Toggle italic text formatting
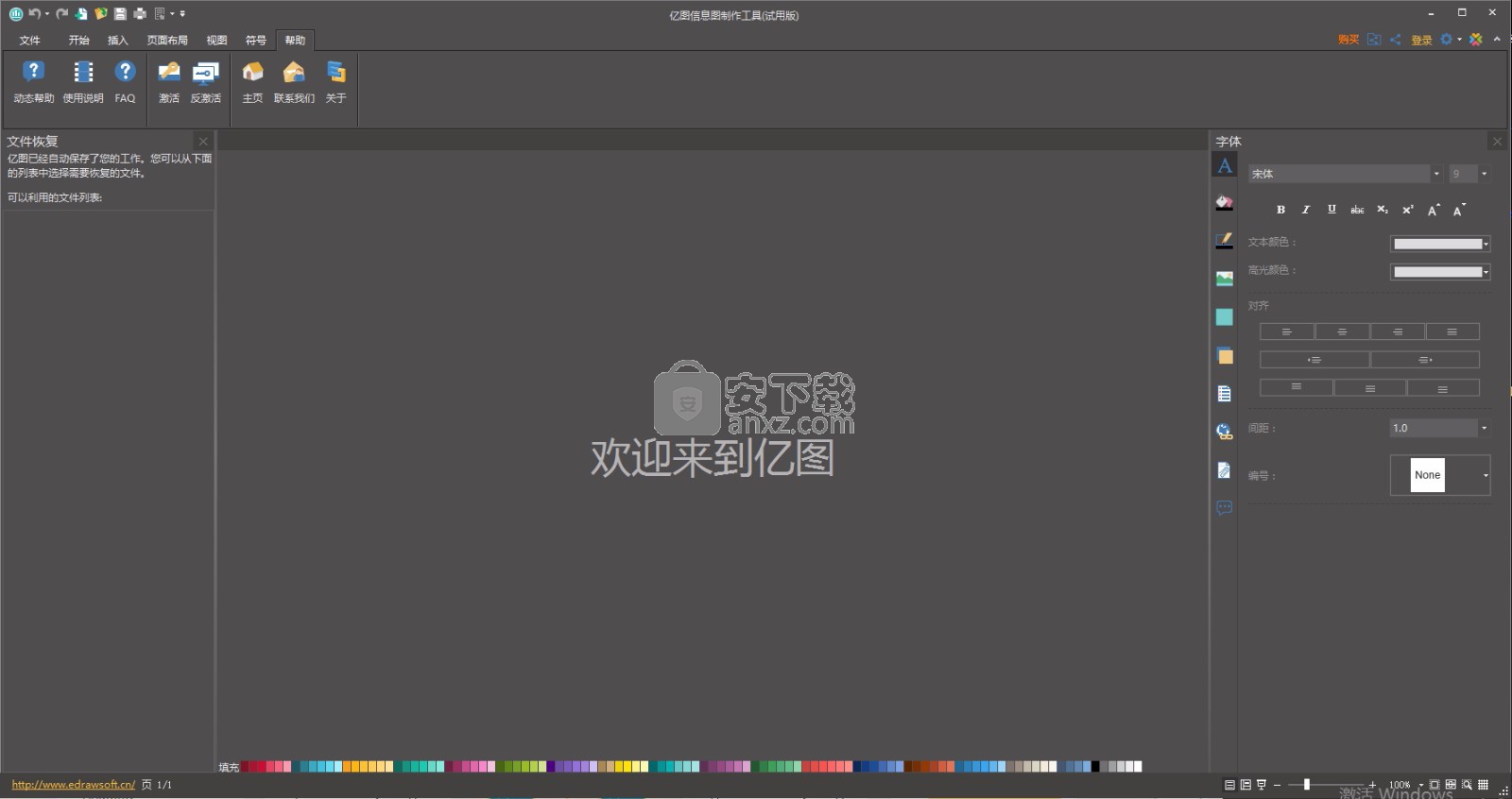The width and height of the screenshot is (1512, 799). tap(1306, 210)
